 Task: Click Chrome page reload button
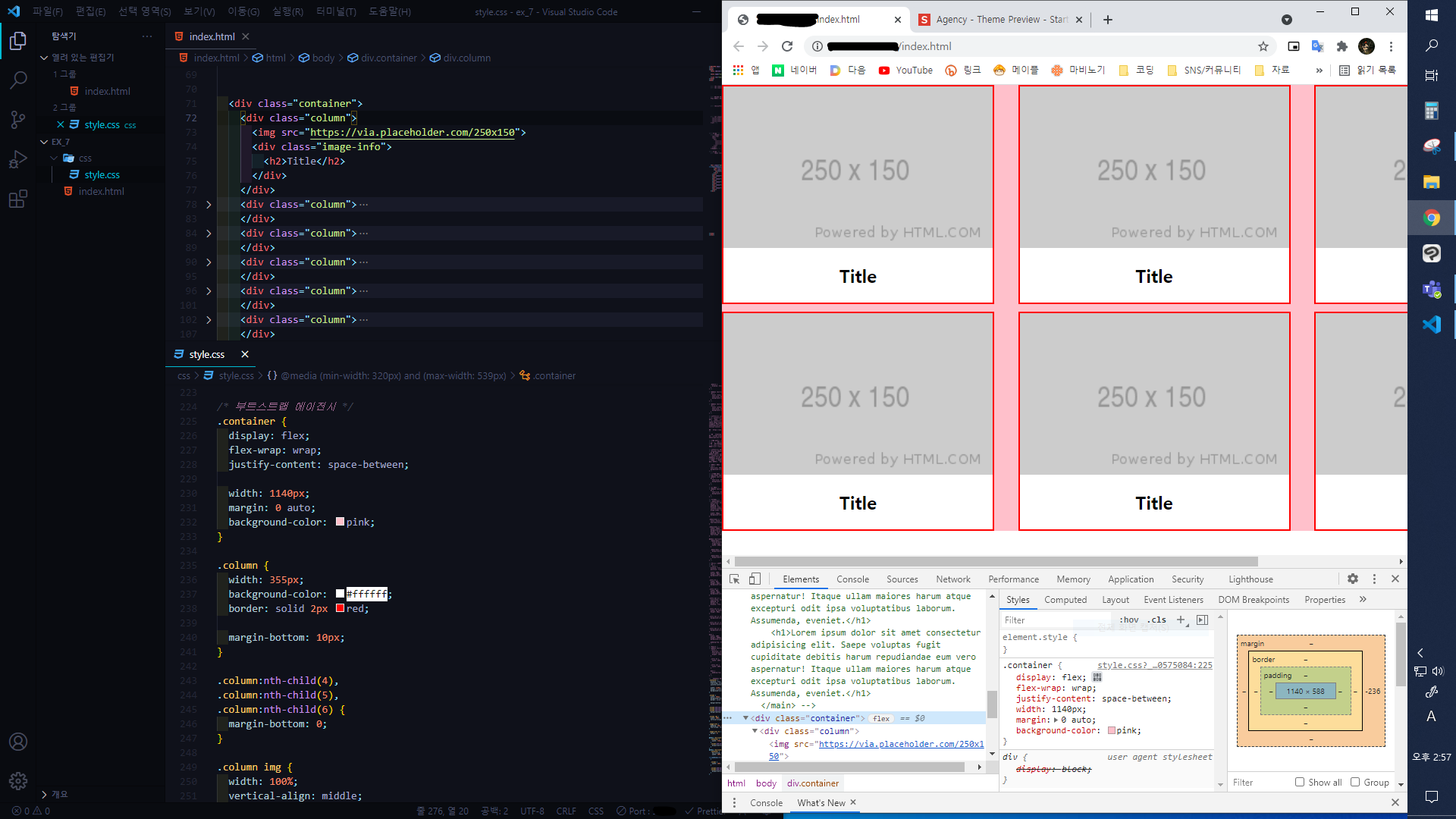click(x=787, y=46)
